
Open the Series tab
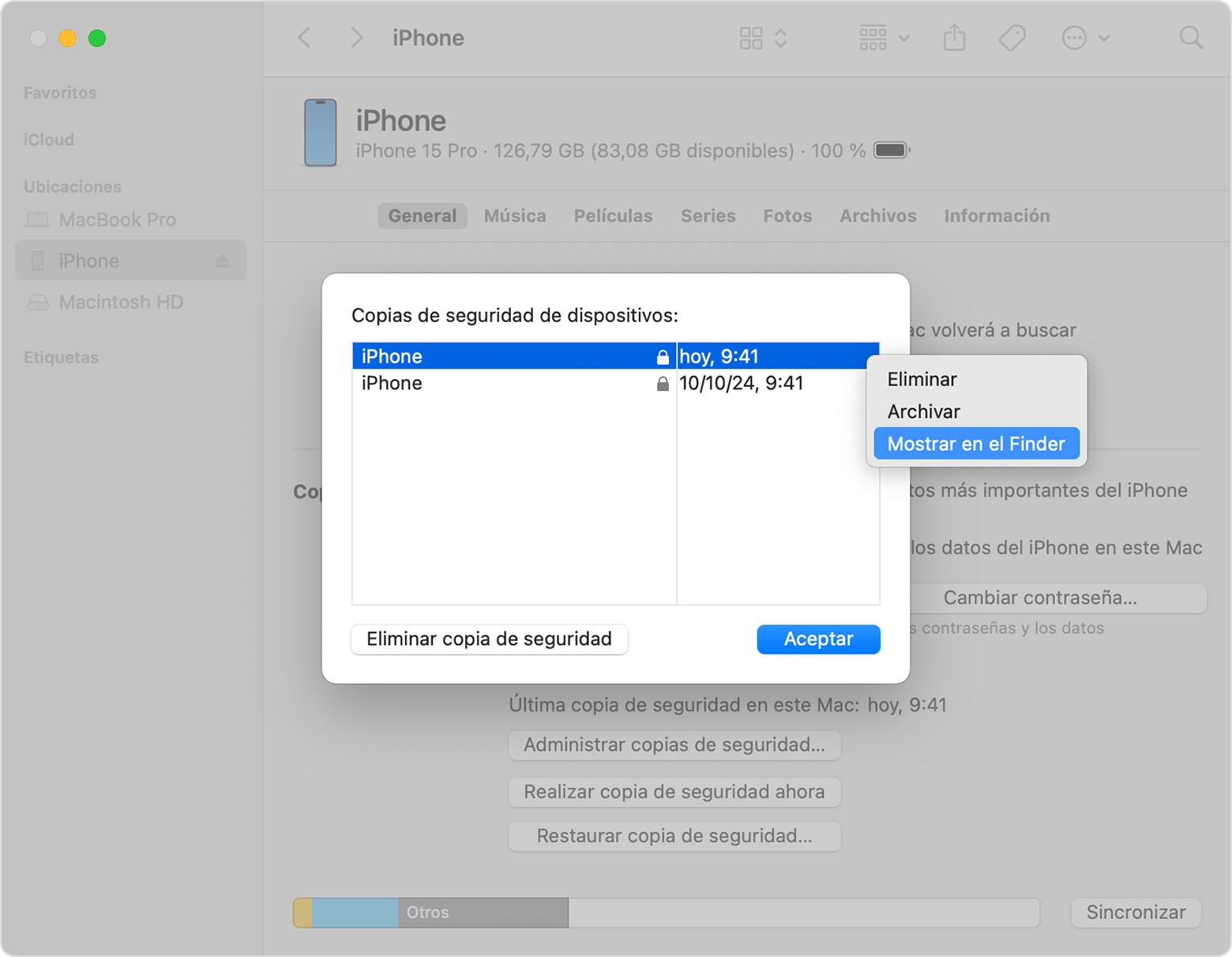coord(708,216)
